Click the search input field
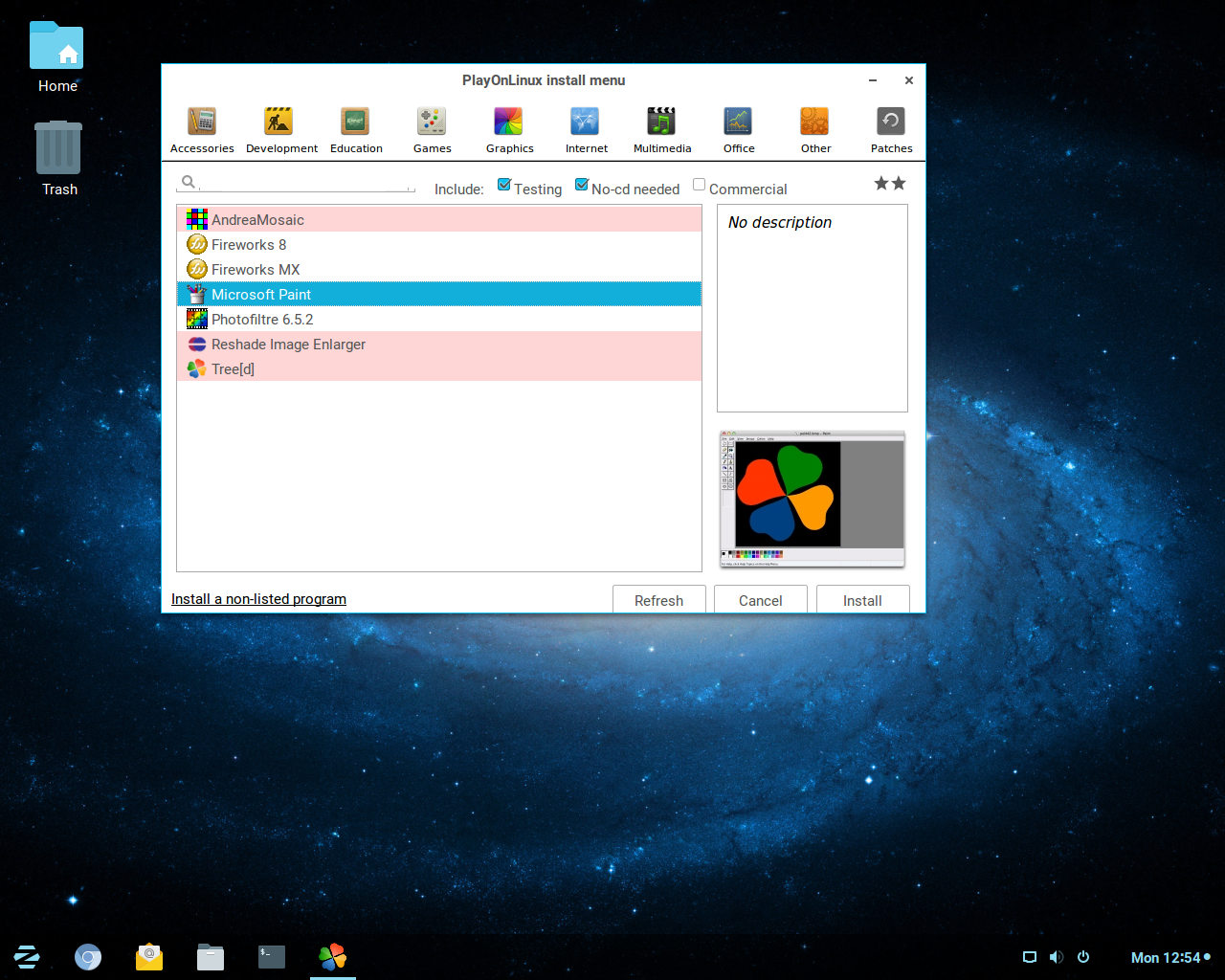1225x980 pixels. 295,181
